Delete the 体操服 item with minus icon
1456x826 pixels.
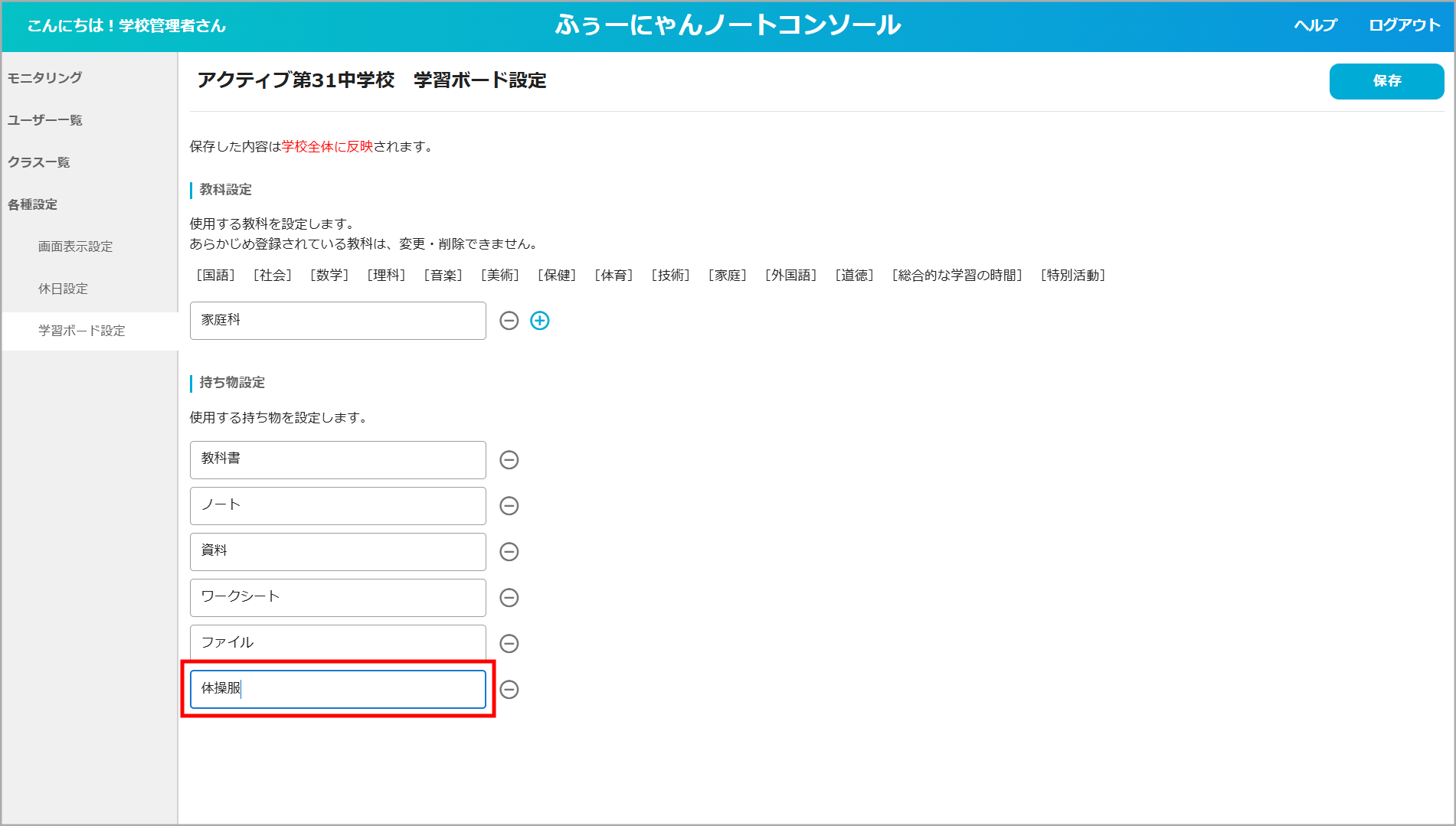[x=509, y=690]
